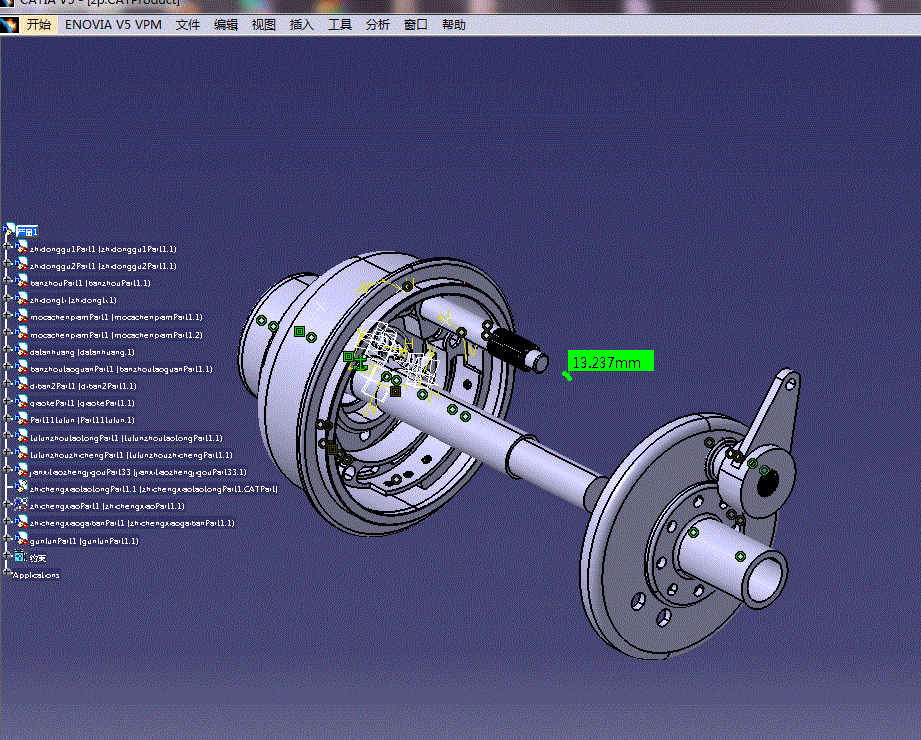The image size is (921, 740).
Task: Open the 文件 (File) menu
Action: (188, 25)
